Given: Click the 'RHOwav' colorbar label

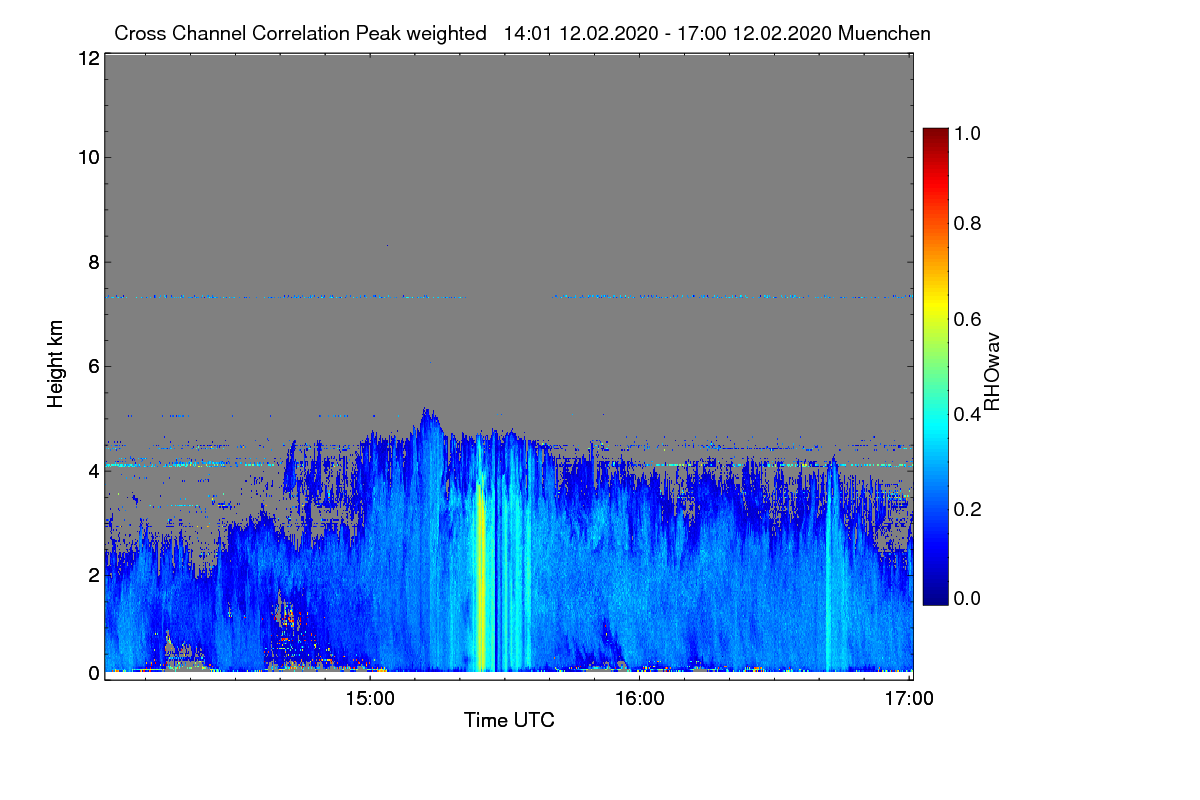Looking at the screenshot, I should pos(992,371).
